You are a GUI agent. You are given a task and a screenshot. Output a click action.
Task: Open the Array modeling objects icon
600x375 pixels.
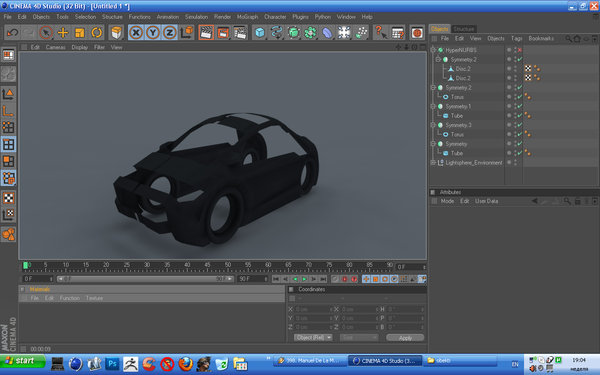tap(310, 33)
